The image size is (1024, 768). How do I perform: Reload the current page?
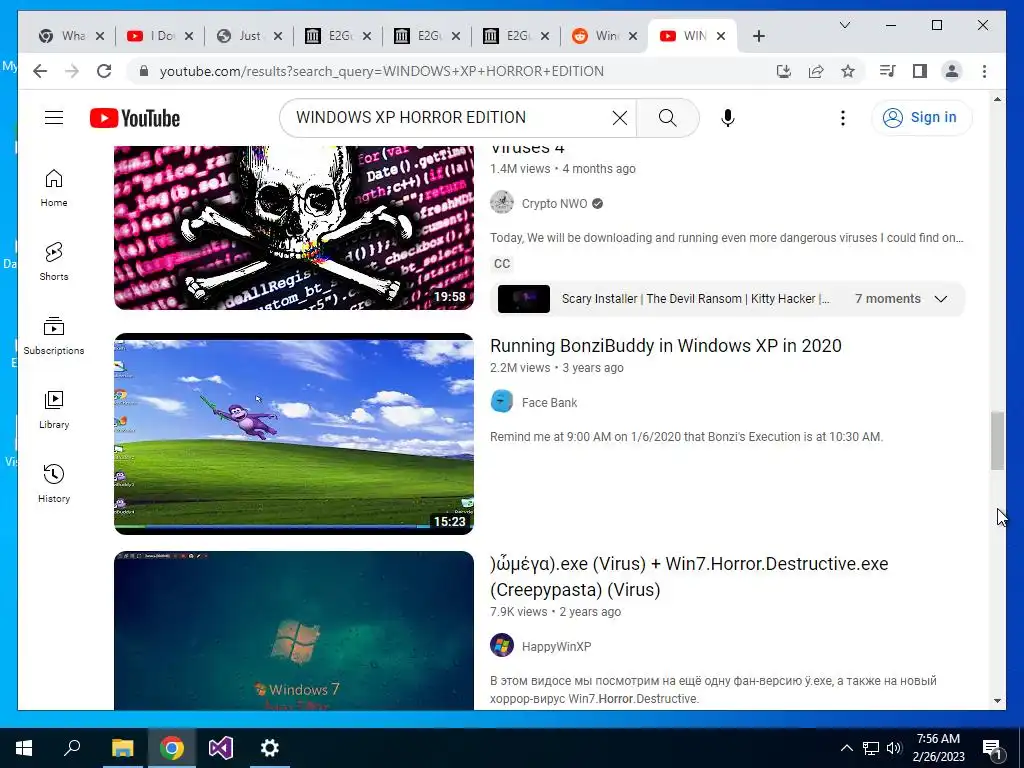point(104,71)
